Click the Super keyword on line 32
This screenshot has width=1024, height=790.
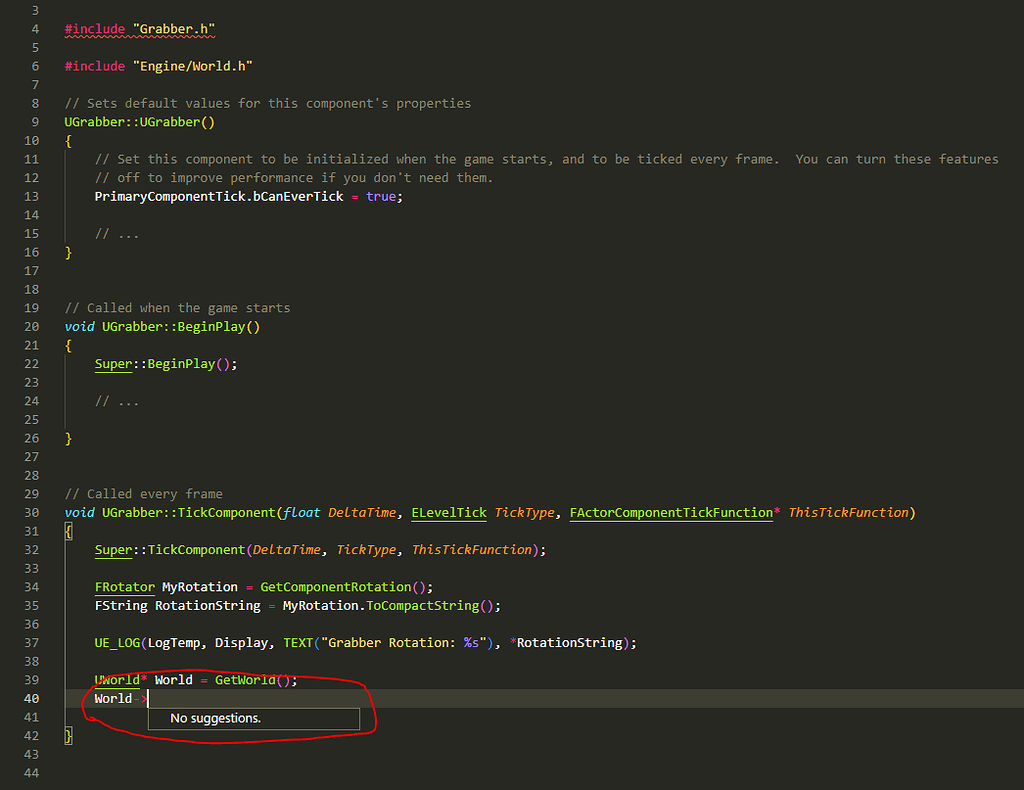click(x=113, y=550)
